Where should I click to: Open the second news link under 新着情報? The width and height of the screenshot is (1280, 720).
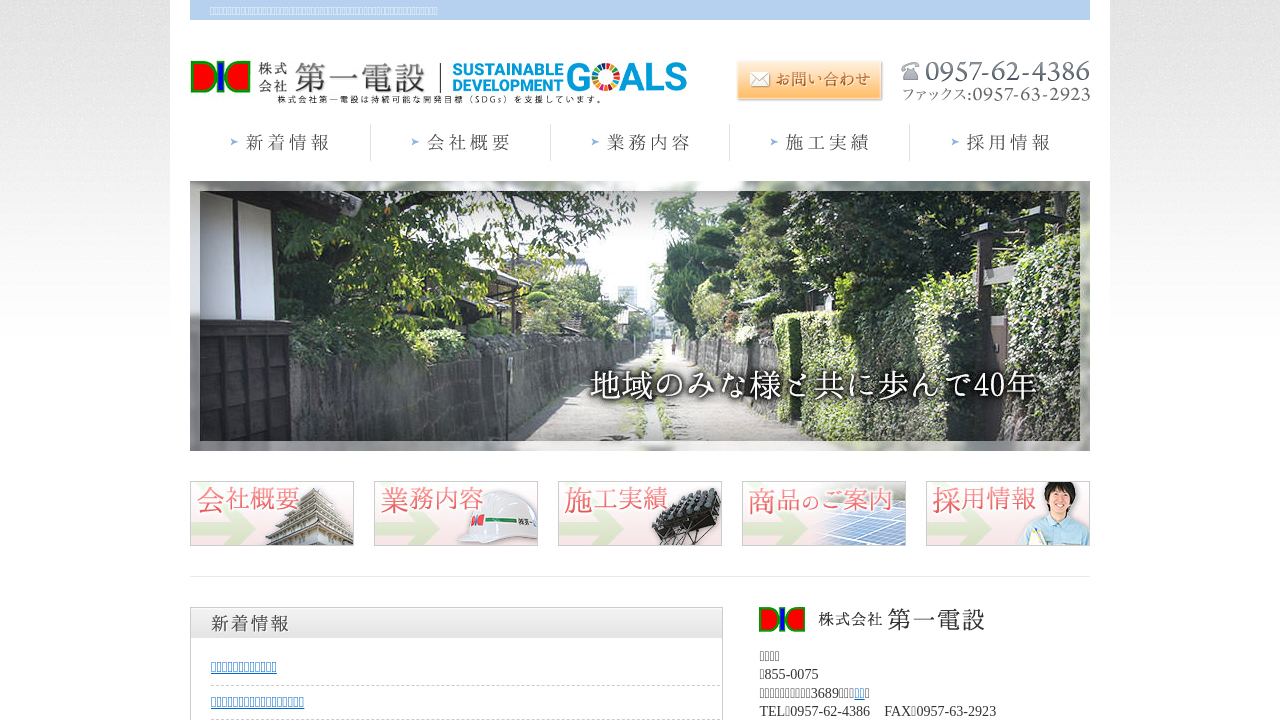pos(257,702)
